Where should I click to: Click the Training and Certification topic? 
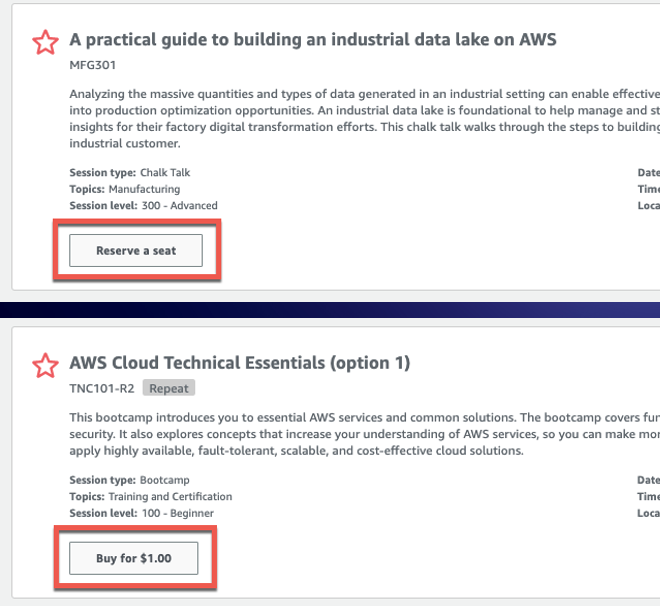170,497
